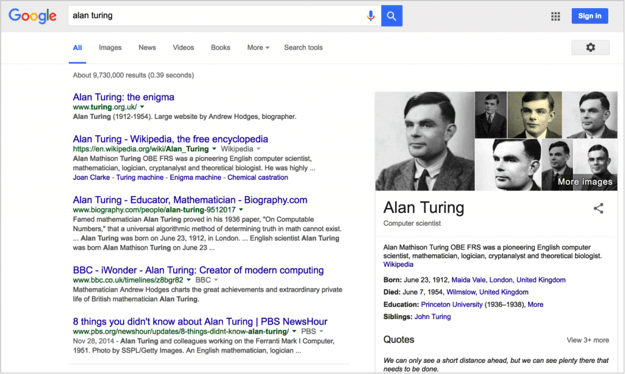Viewport: 625px width, 374px height.
Task: Open the Wikipedia Alan Turing result
Action: point(170,139)
